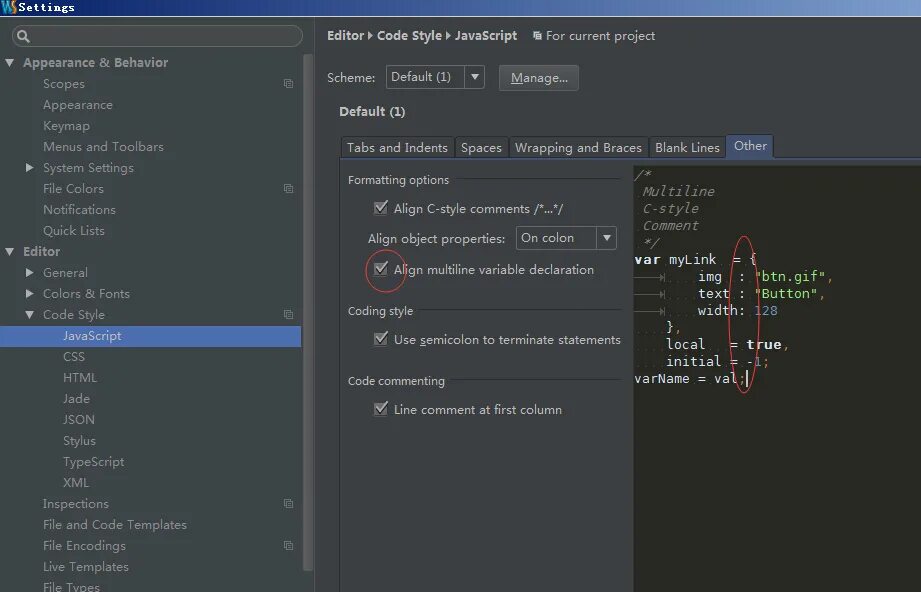Viewport: 921px width, 592px height.
Task: Toggle Use semicolon to terminate statements
Action: point(381,339)
